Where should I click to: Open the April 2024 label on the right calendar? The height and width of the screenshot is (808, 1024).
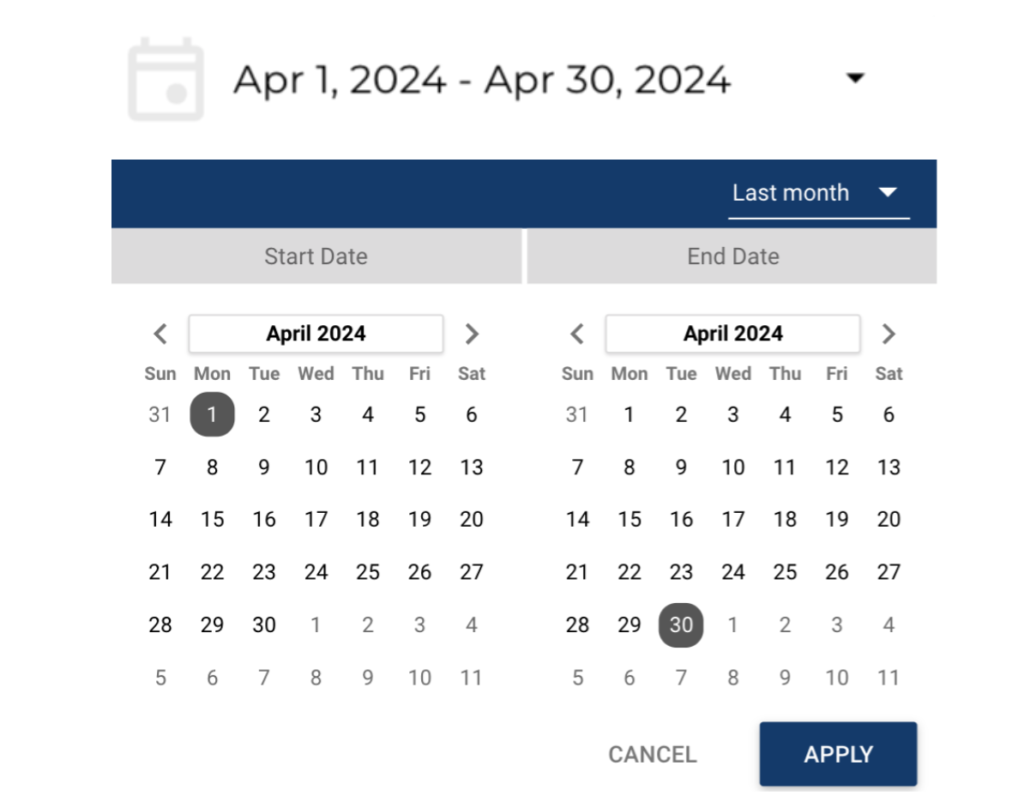(x=732, y=333)
